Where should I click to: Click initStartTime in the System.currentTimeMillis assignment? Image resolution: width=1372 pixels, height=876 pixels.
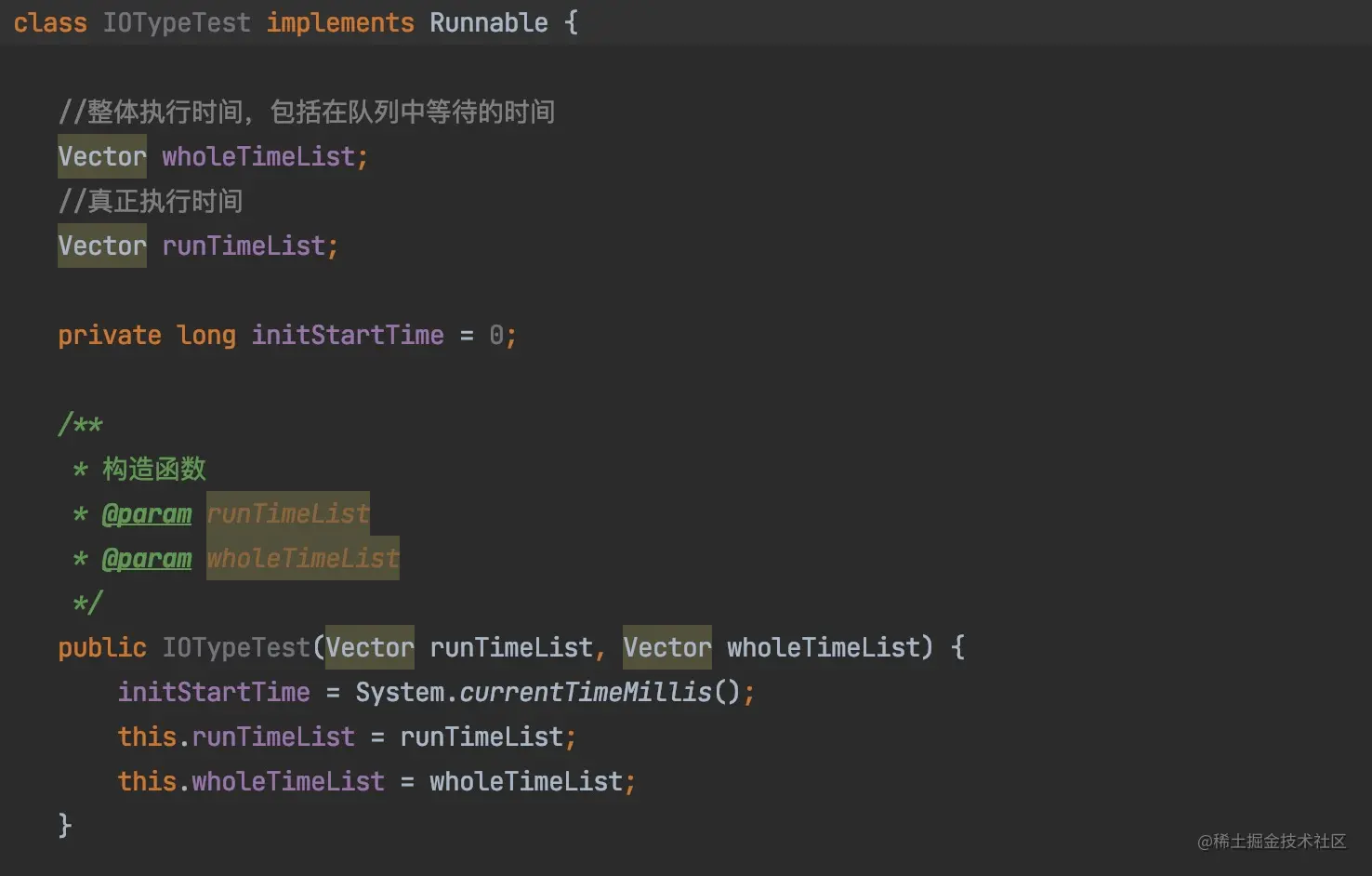point(214,692)
